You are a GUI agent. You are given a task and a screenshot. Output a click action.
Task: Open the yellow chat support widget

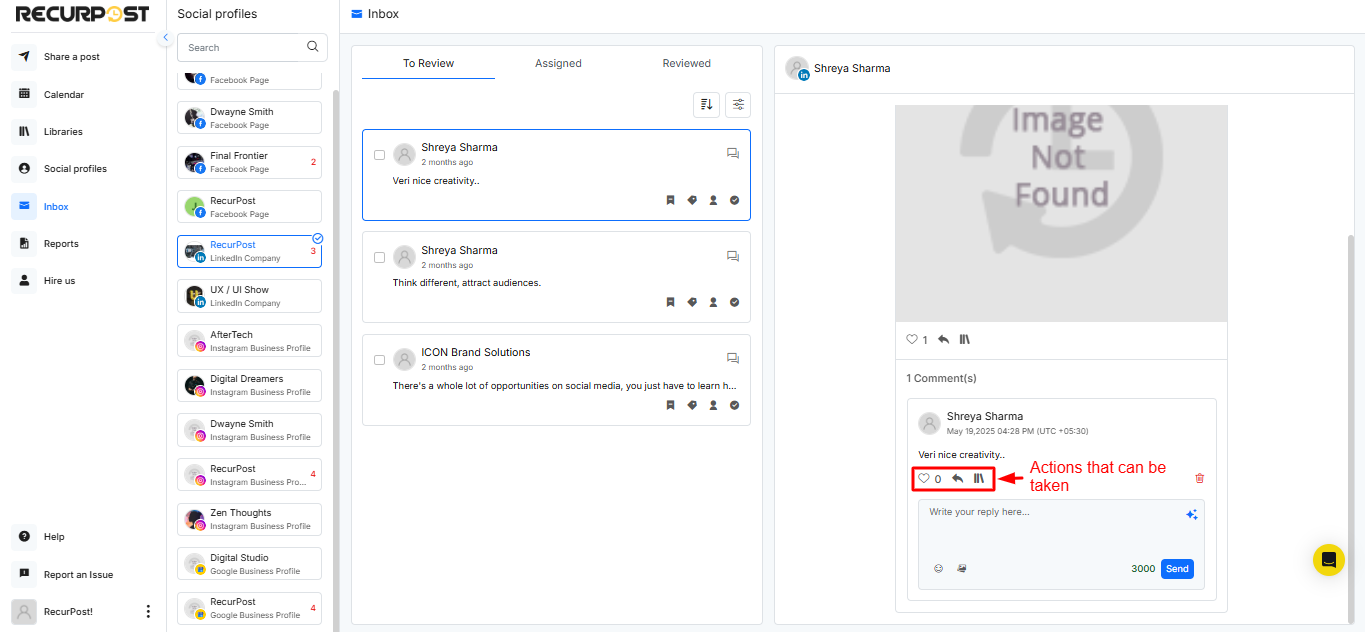[x=1329, y=560]
